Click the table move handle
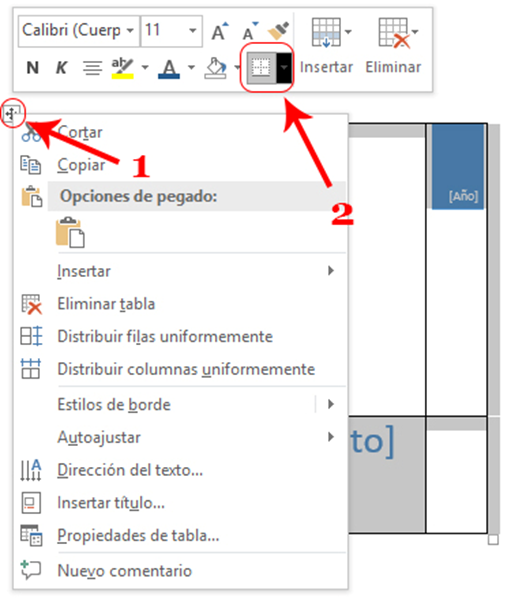 point(12,114)
